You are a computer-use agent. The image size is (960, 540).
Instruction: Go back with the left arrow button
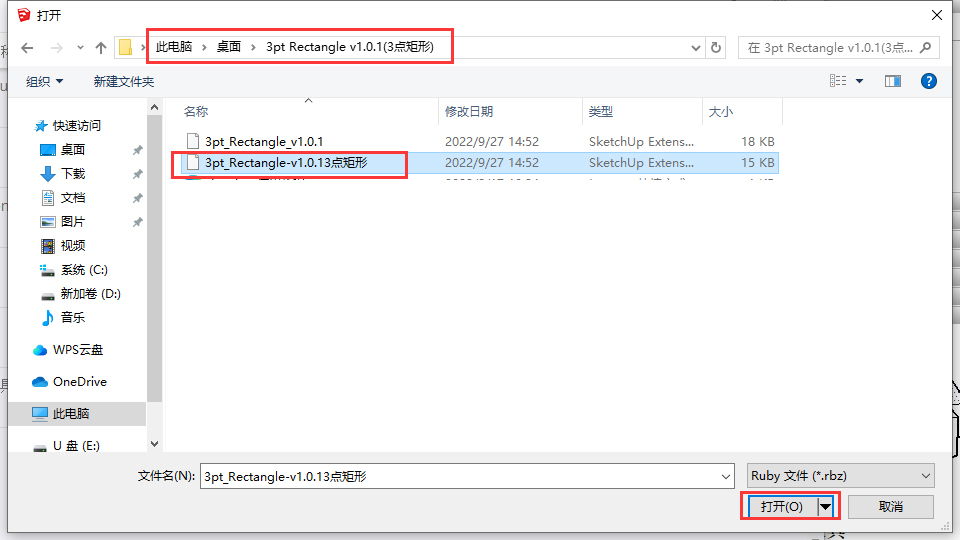(x=27, y=48)
